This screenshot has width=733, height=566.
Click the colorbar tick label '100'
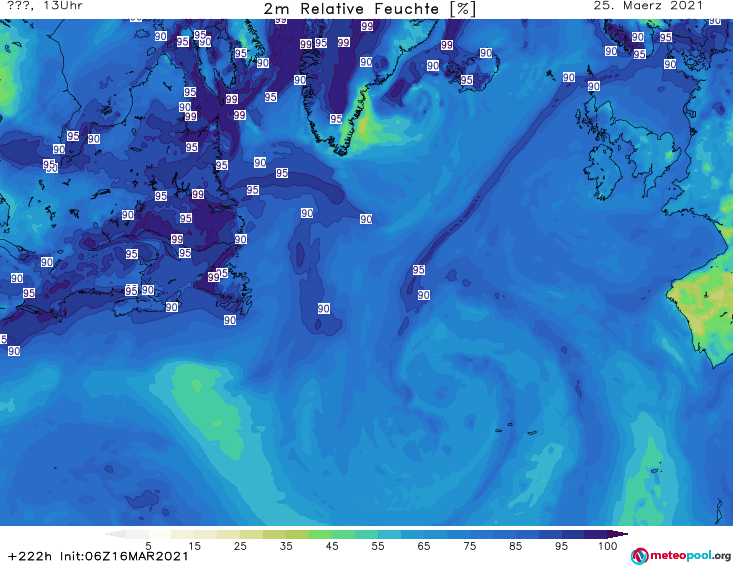click(607, 546)
